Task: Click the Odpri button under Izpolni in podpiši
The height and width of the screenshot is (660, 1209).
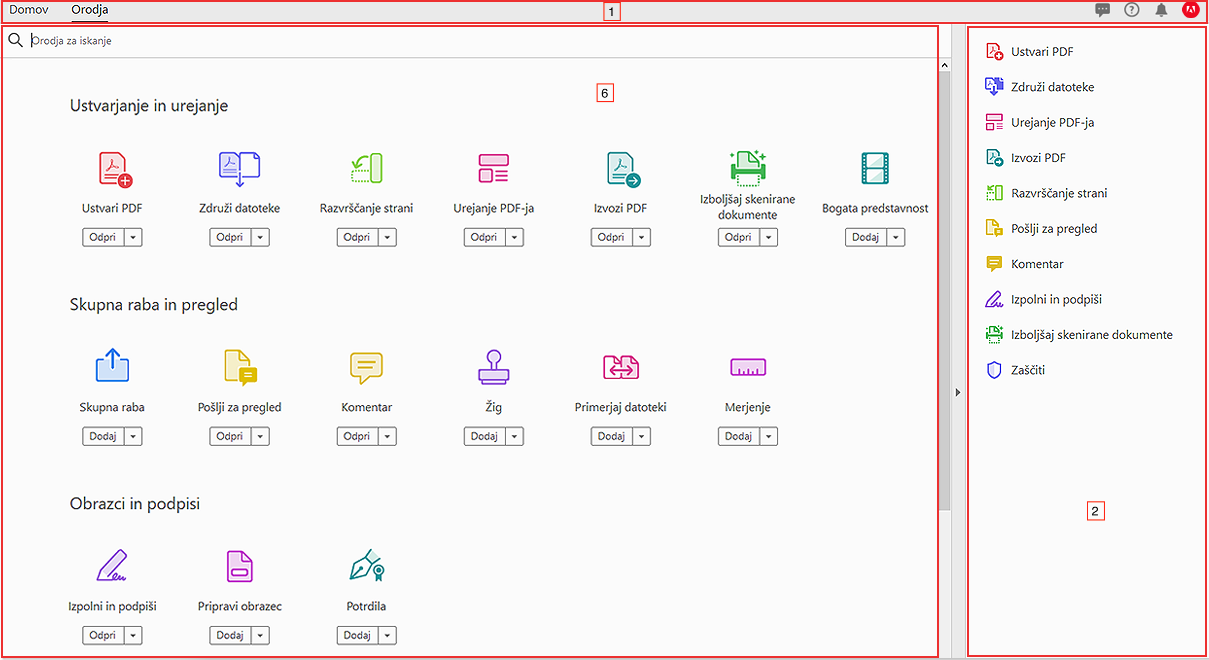Action: tap(103, 636)
